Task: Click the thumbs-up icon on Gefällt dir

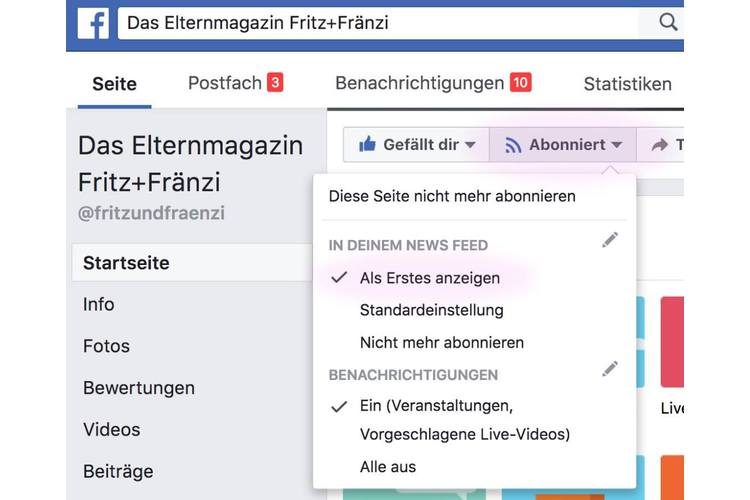Action: point(367,144)
